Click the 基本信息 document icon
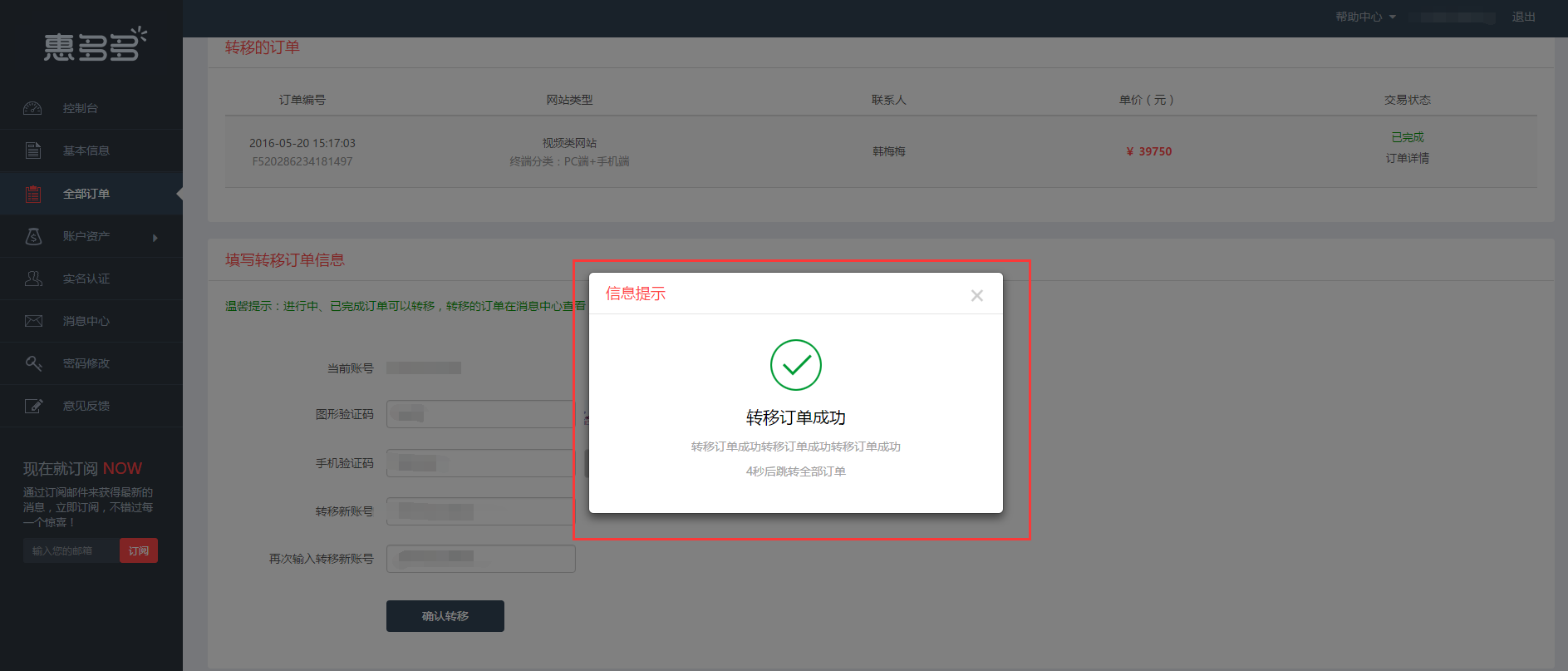1568x671 pixels. [x=32, y=150]
